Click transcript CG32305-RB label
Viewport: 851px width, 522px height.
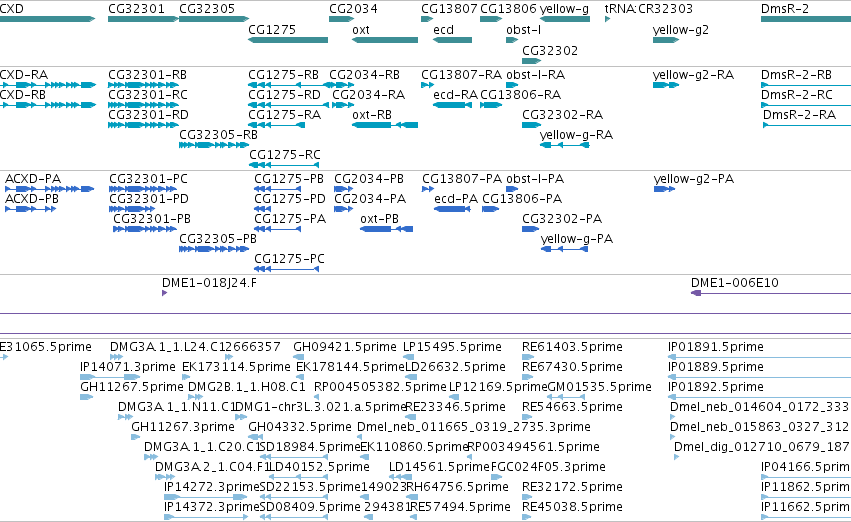218,135
